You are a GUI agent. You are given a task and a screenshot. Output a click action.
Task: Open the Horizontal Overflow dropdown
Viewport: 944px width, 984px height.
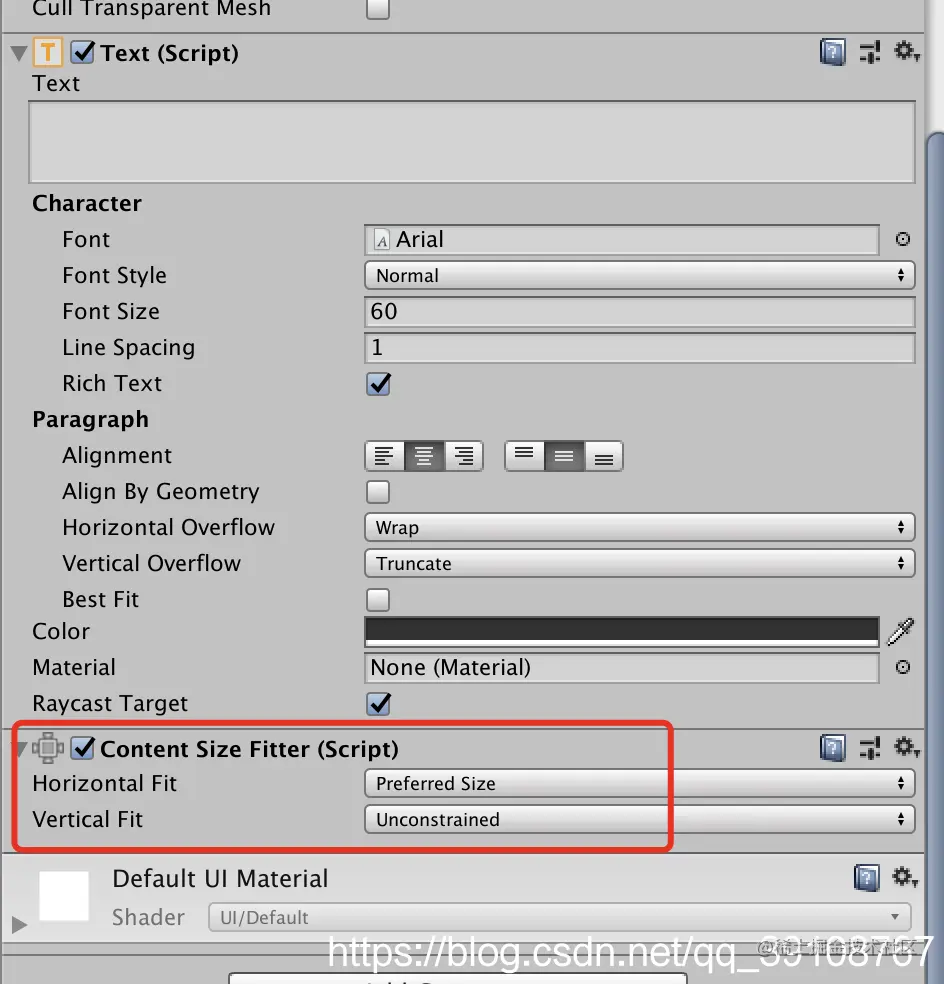click(x=639, y=527)
